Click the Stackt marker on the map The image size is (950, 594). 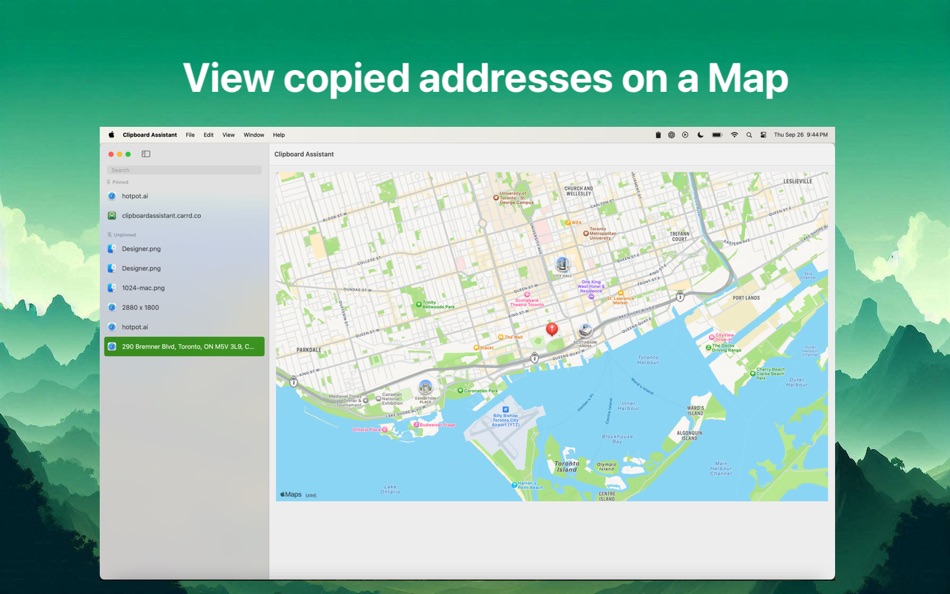(476, 347)
